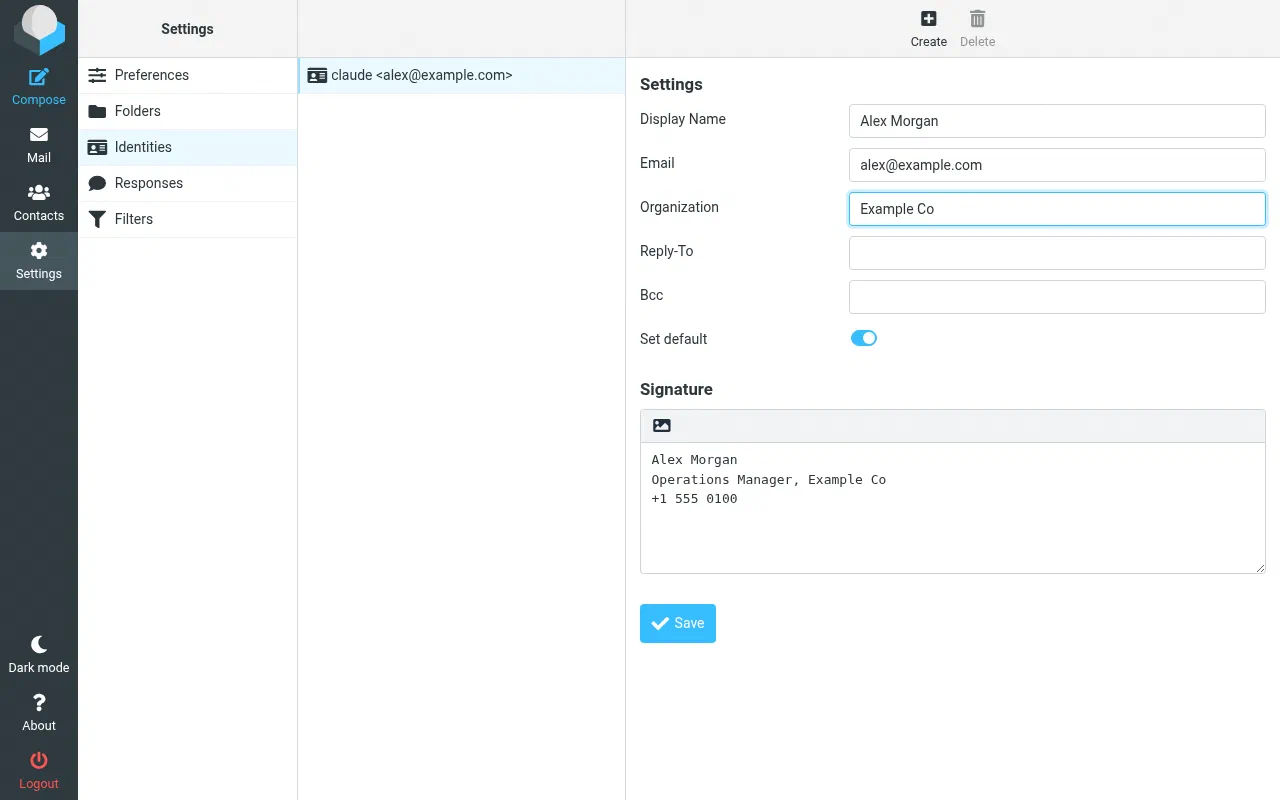
Task: Create a new identity
Action: pyautogui.click(x=928, y=29)
